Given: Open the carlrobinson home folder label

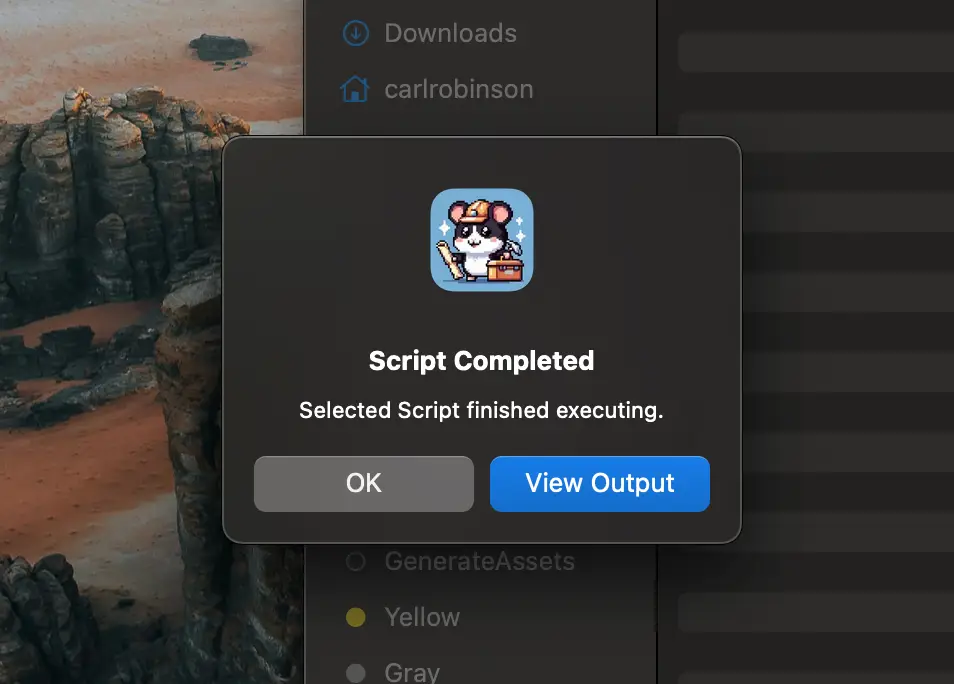Looking at the screenshot, I should pyautogui.click(x=459, y=89).
